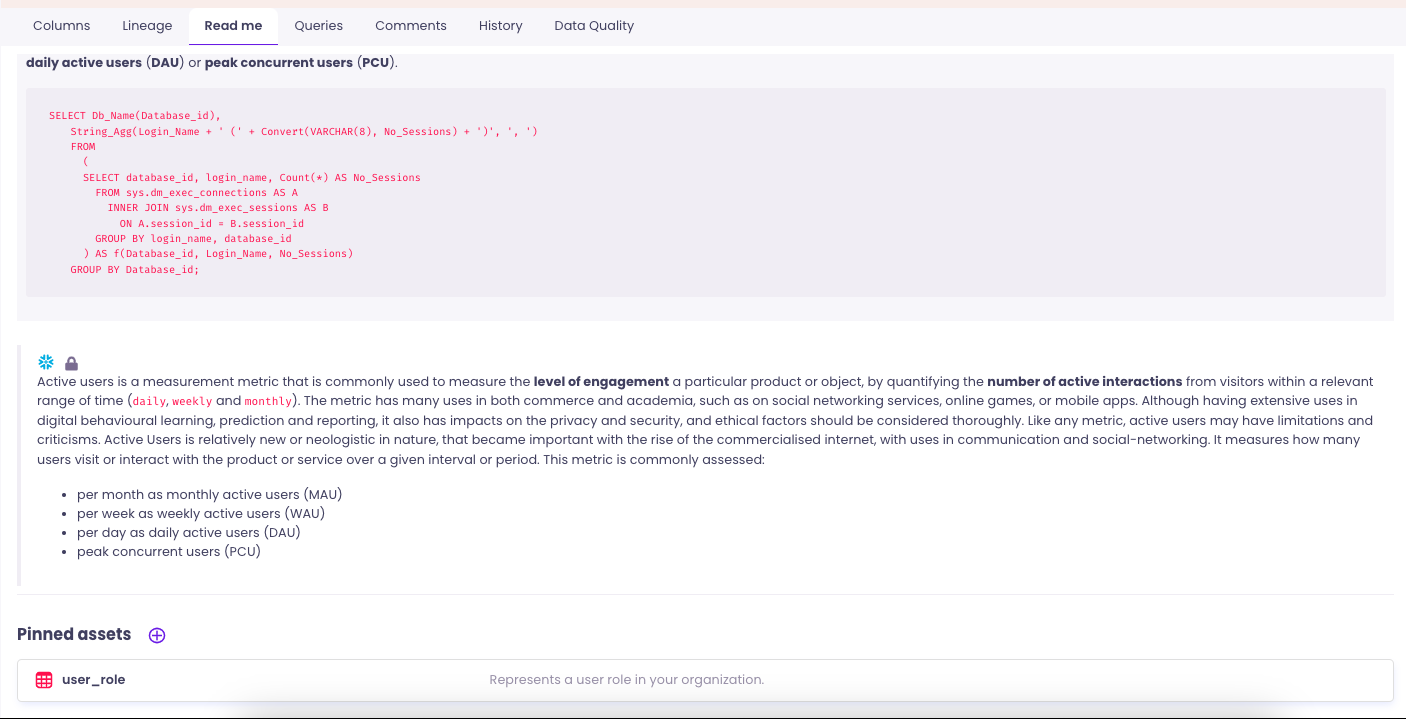Click the lock icon beside the Snowflake icon

click(x=71, y=363)
